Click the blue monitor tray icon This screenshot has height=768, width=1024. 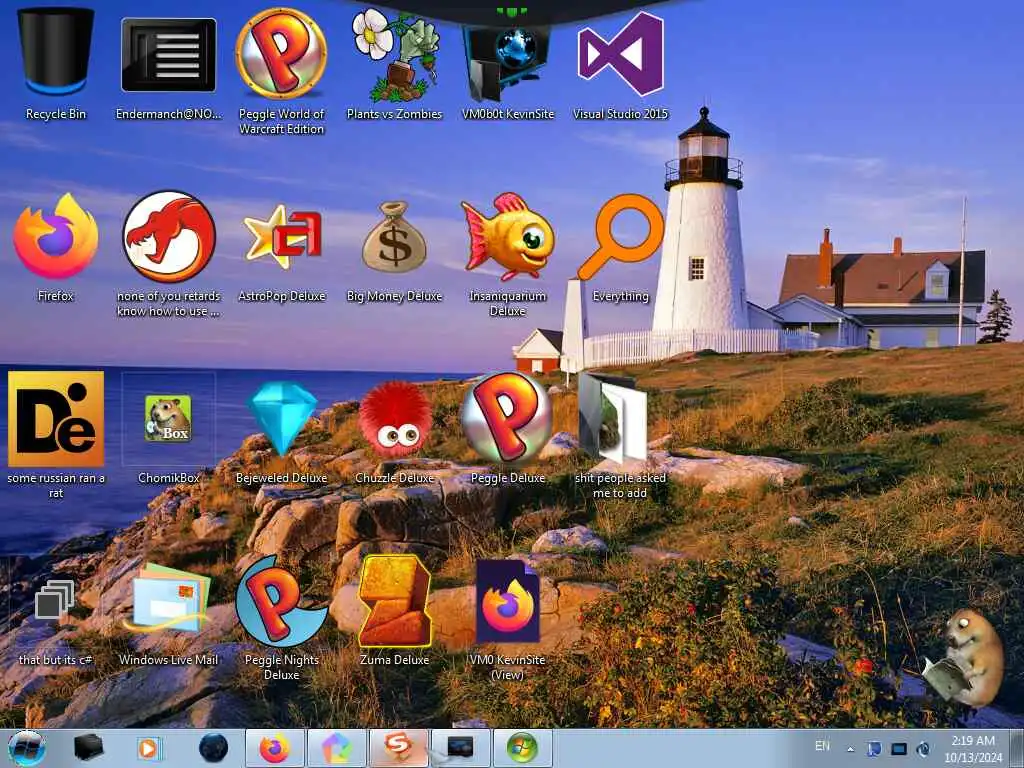(899, 749)
